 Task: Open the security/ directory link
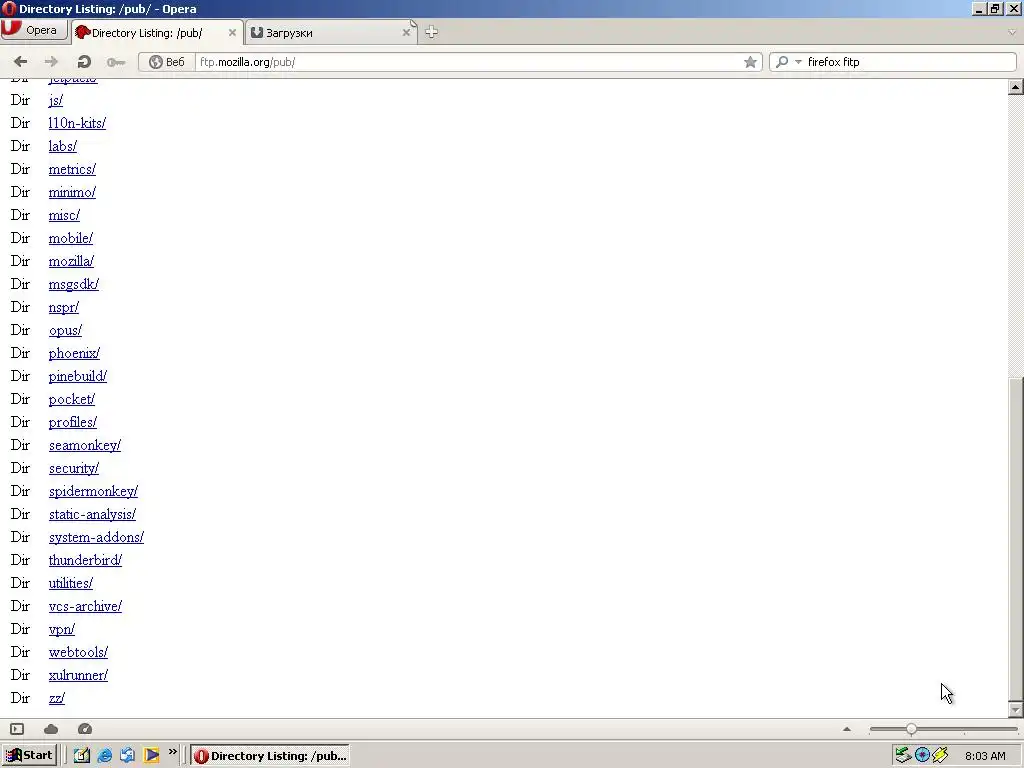tap(74, 468)
